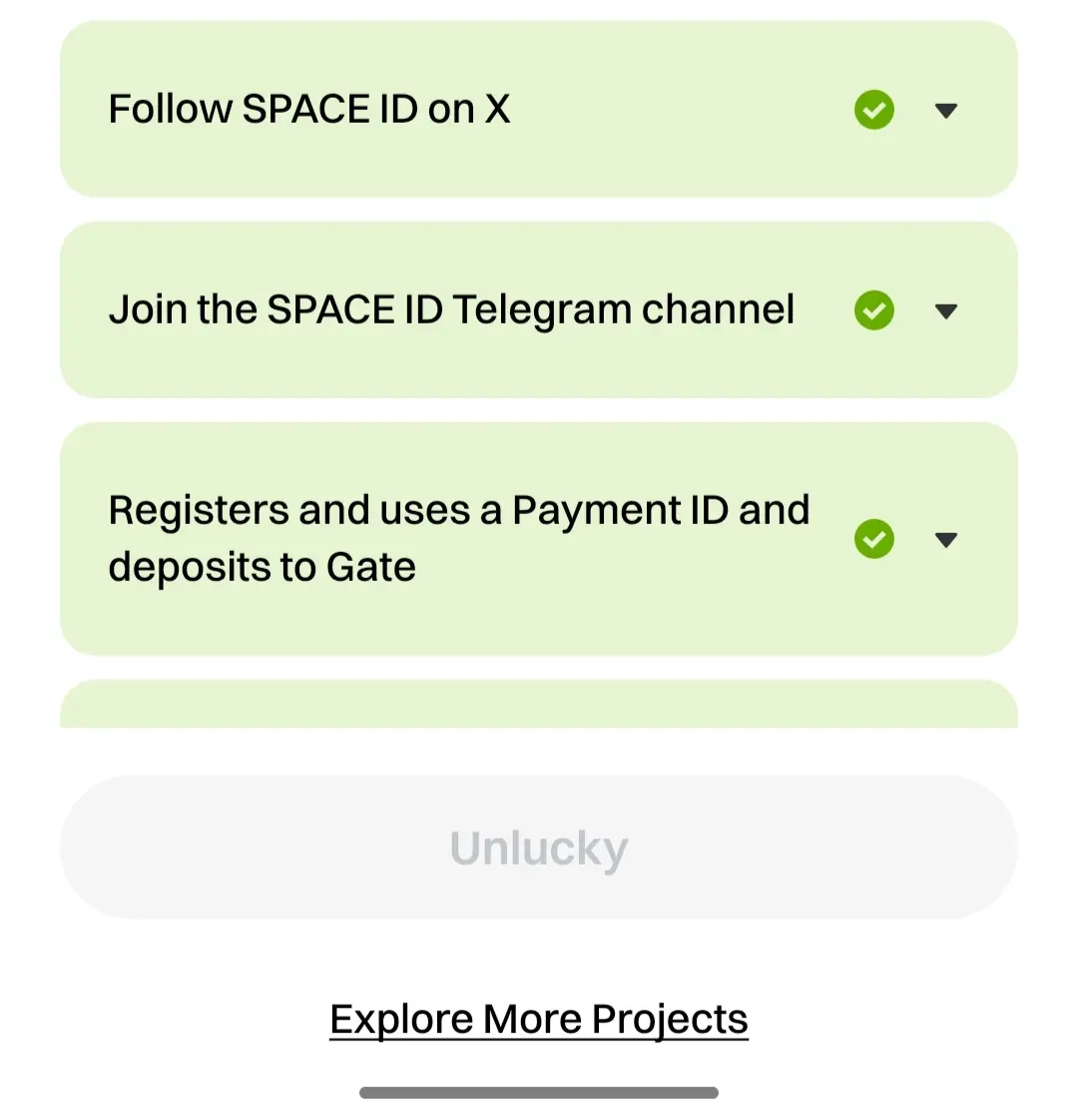Expand the Join SPACE ID Telegram channel task

pos(946,311)
